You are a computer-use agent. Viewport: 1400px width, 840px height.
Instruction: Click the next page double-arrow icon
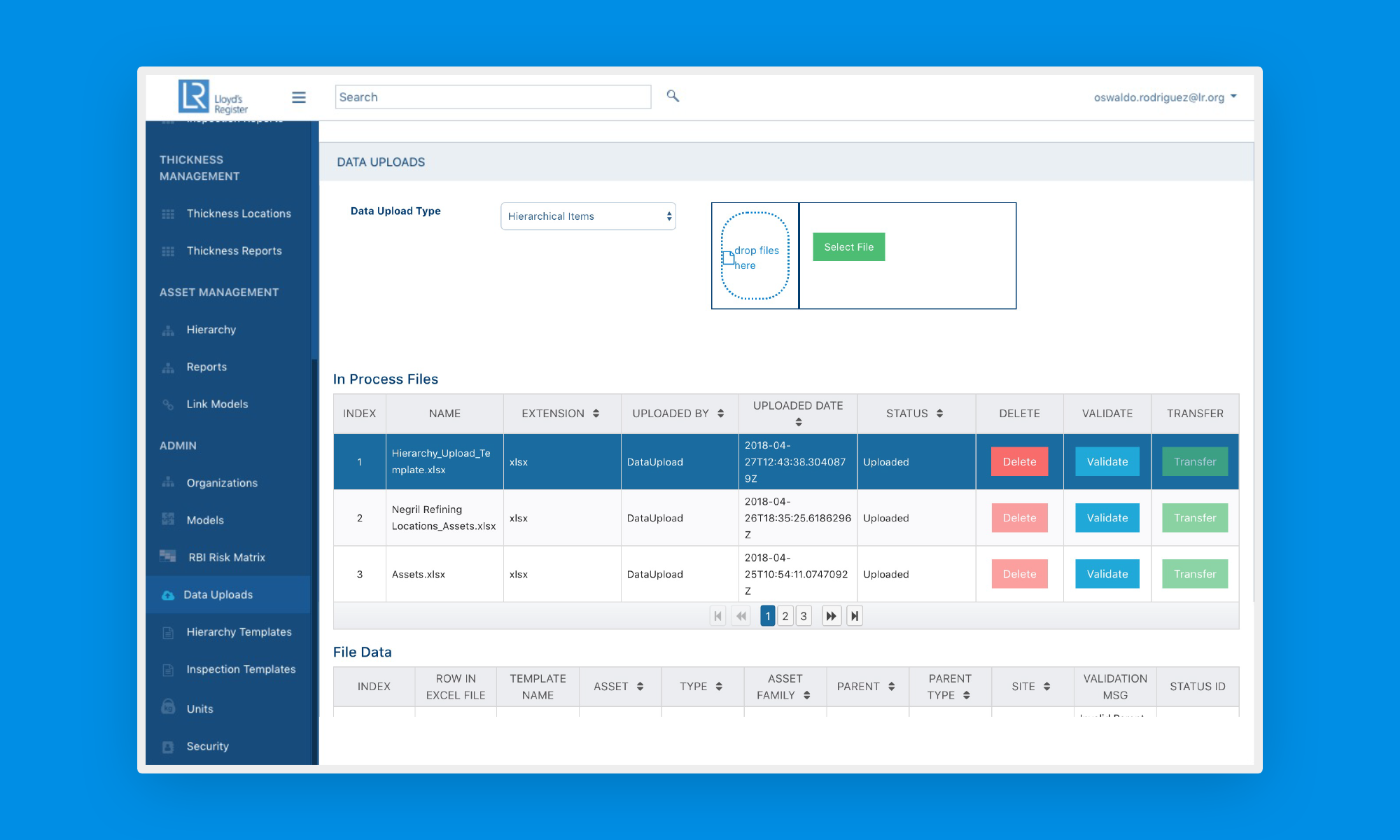click(831, 616)
